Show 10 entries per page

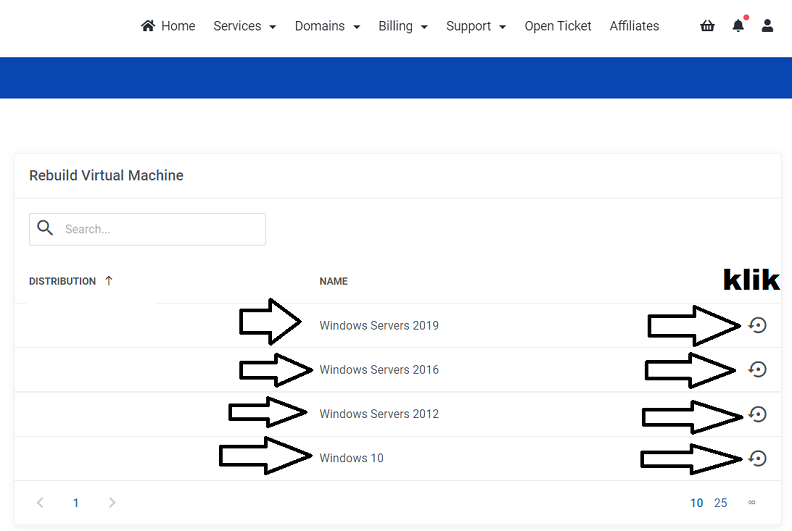pyautogui.click(x=697, y=503)
